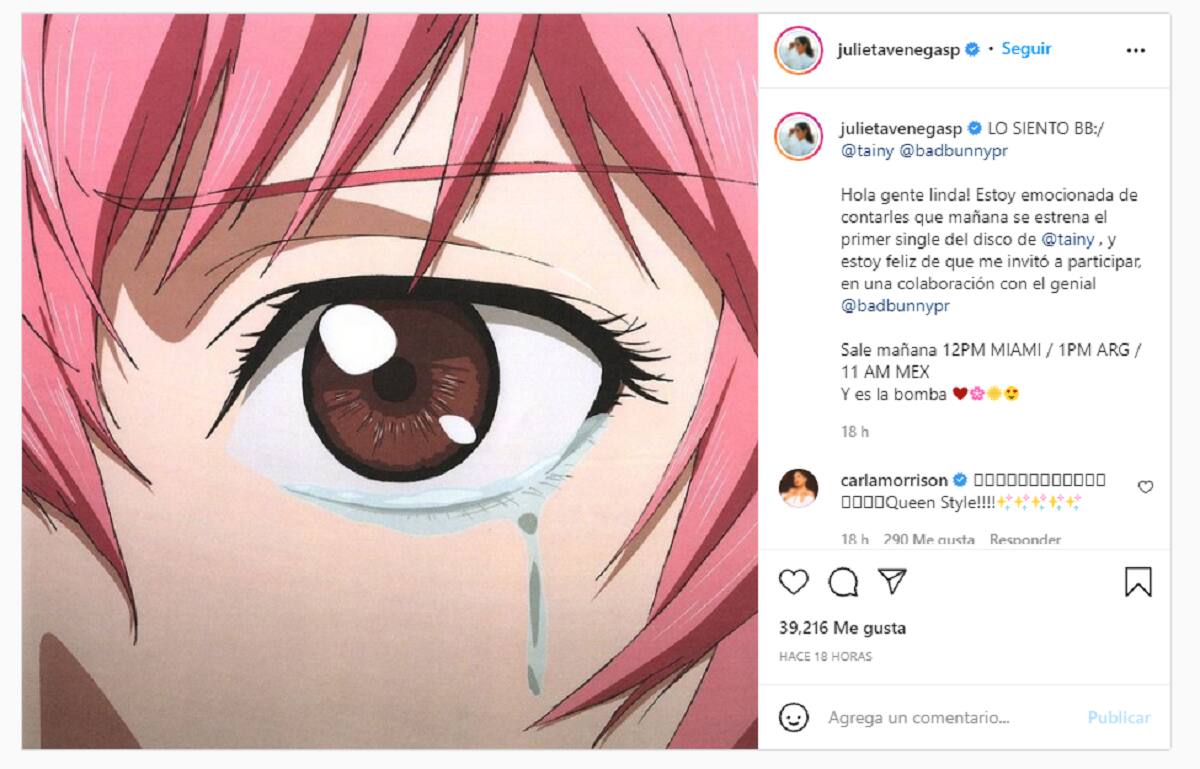Save post with bookmark icon
The image size is (1200, 769).
pyautogui.click(x=1138, y=581)
